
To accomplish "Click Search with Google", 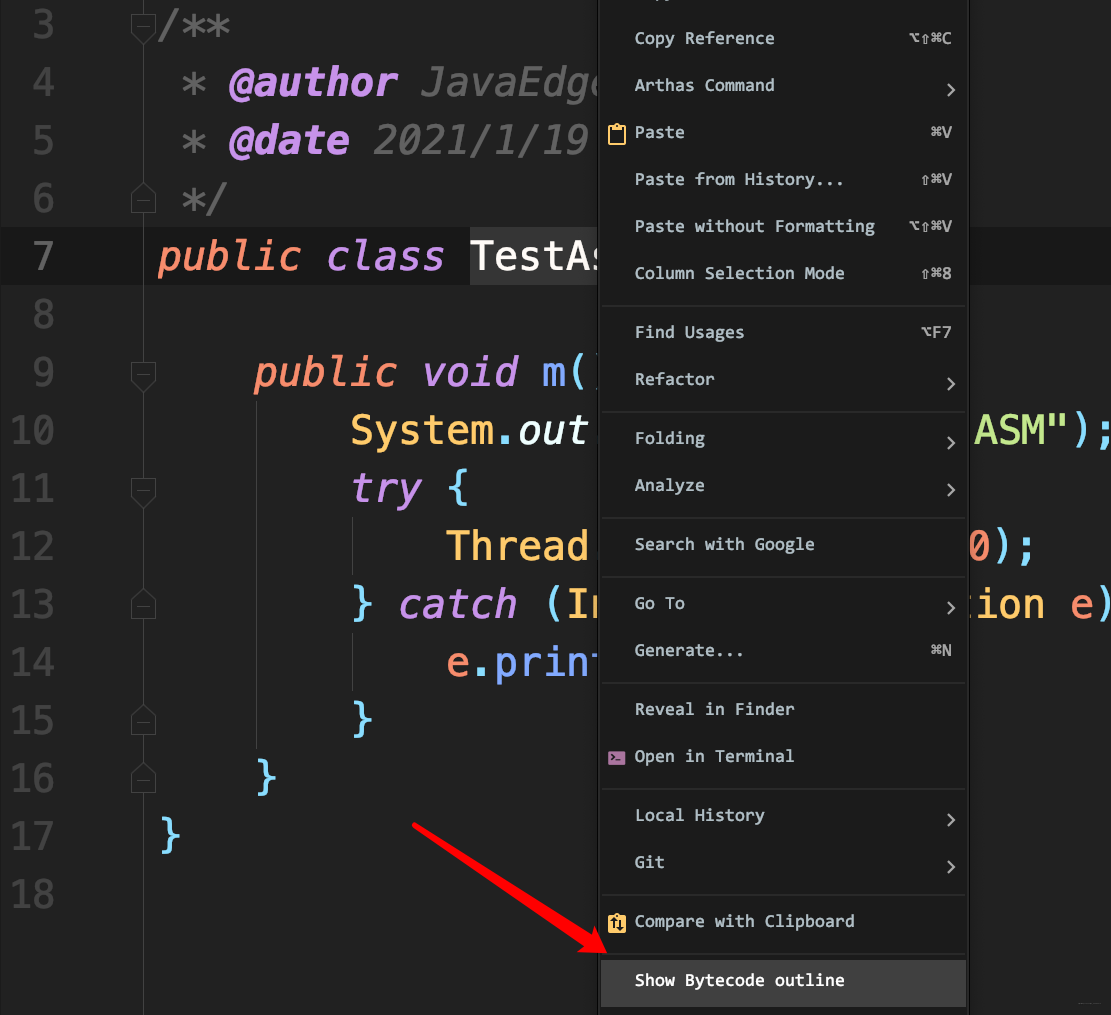I will (x=724, y=545).
